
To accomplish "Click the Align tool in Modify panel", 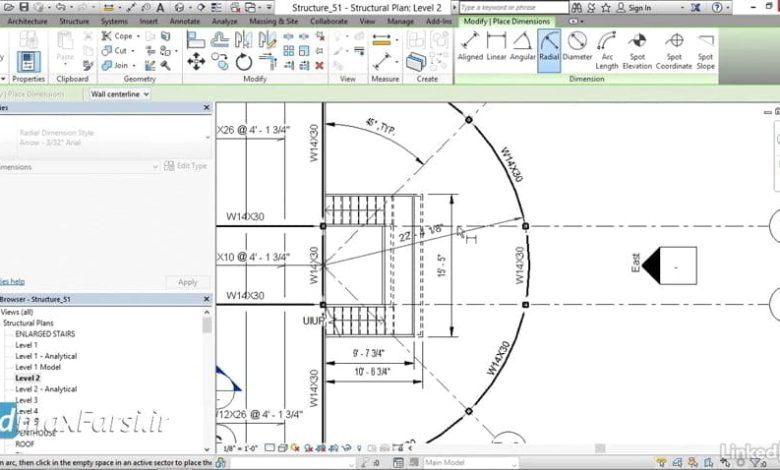I will [195, 39].
